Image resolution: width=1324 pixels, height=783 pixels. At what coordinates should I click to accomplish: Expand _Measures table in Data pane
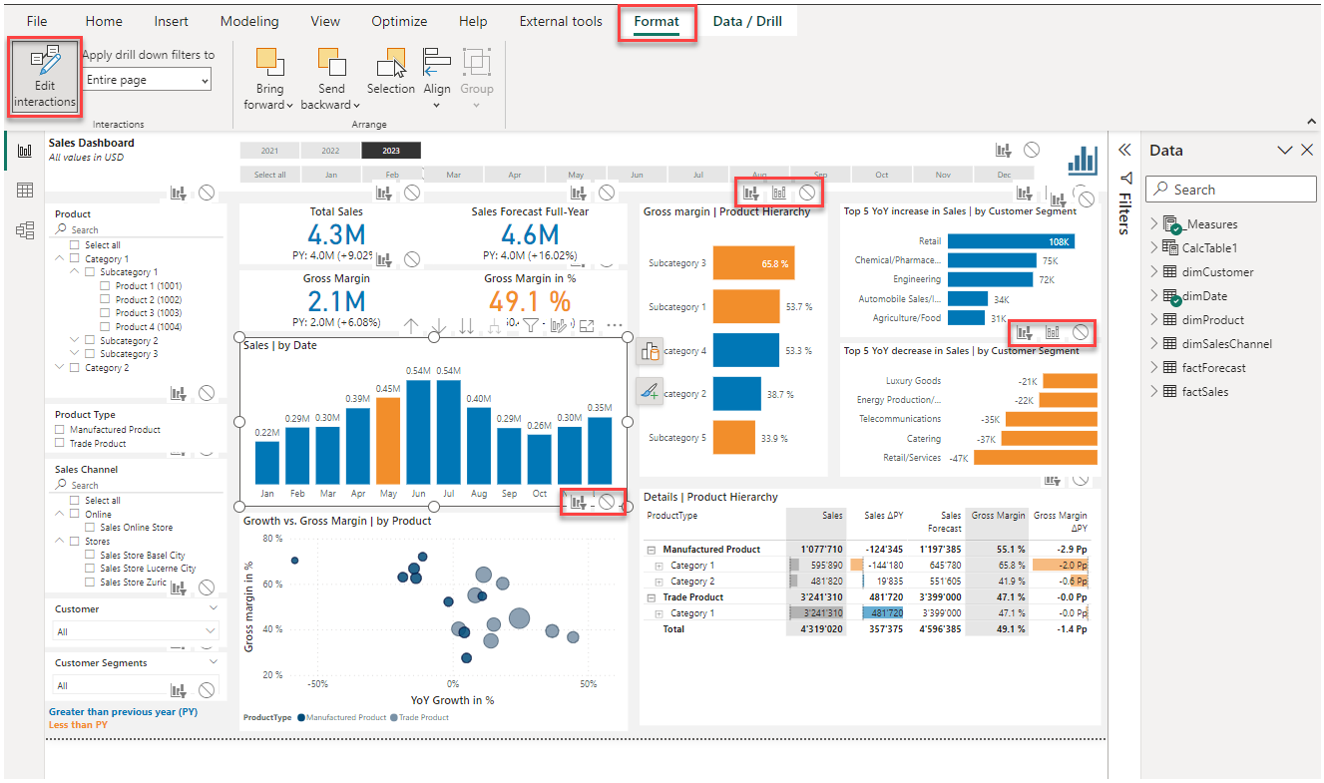click(1153, 224)
